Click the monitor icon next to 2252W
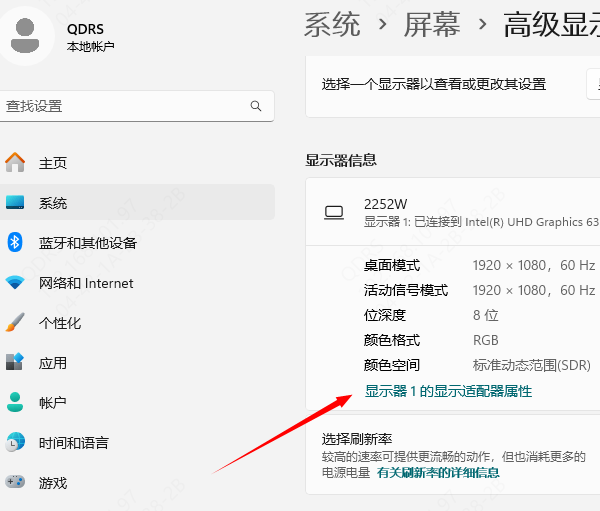600x511 pixels. (334, 211)
